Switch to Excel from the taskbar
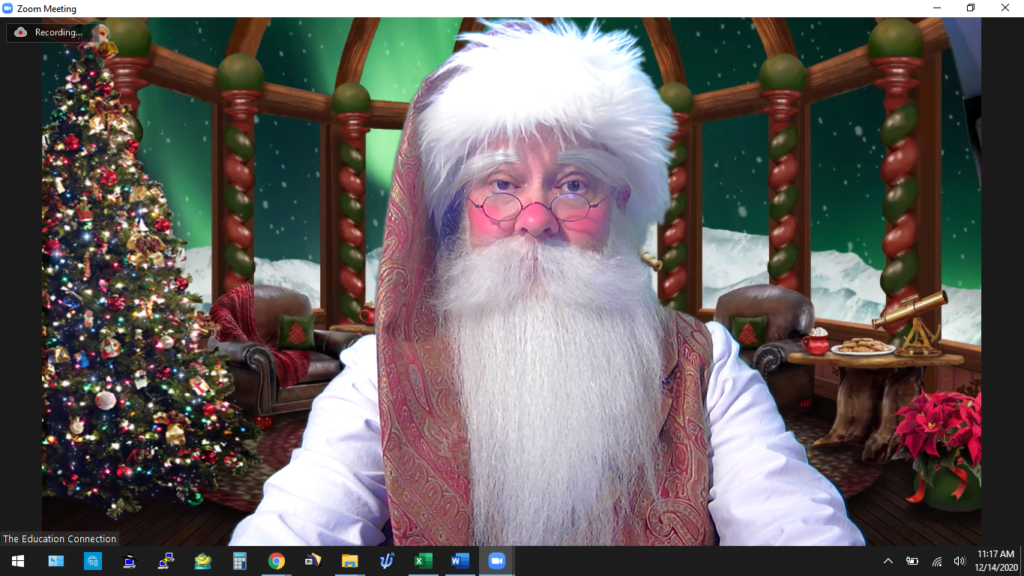Viewport: 1024px width, 576px height. coord(423,561)
